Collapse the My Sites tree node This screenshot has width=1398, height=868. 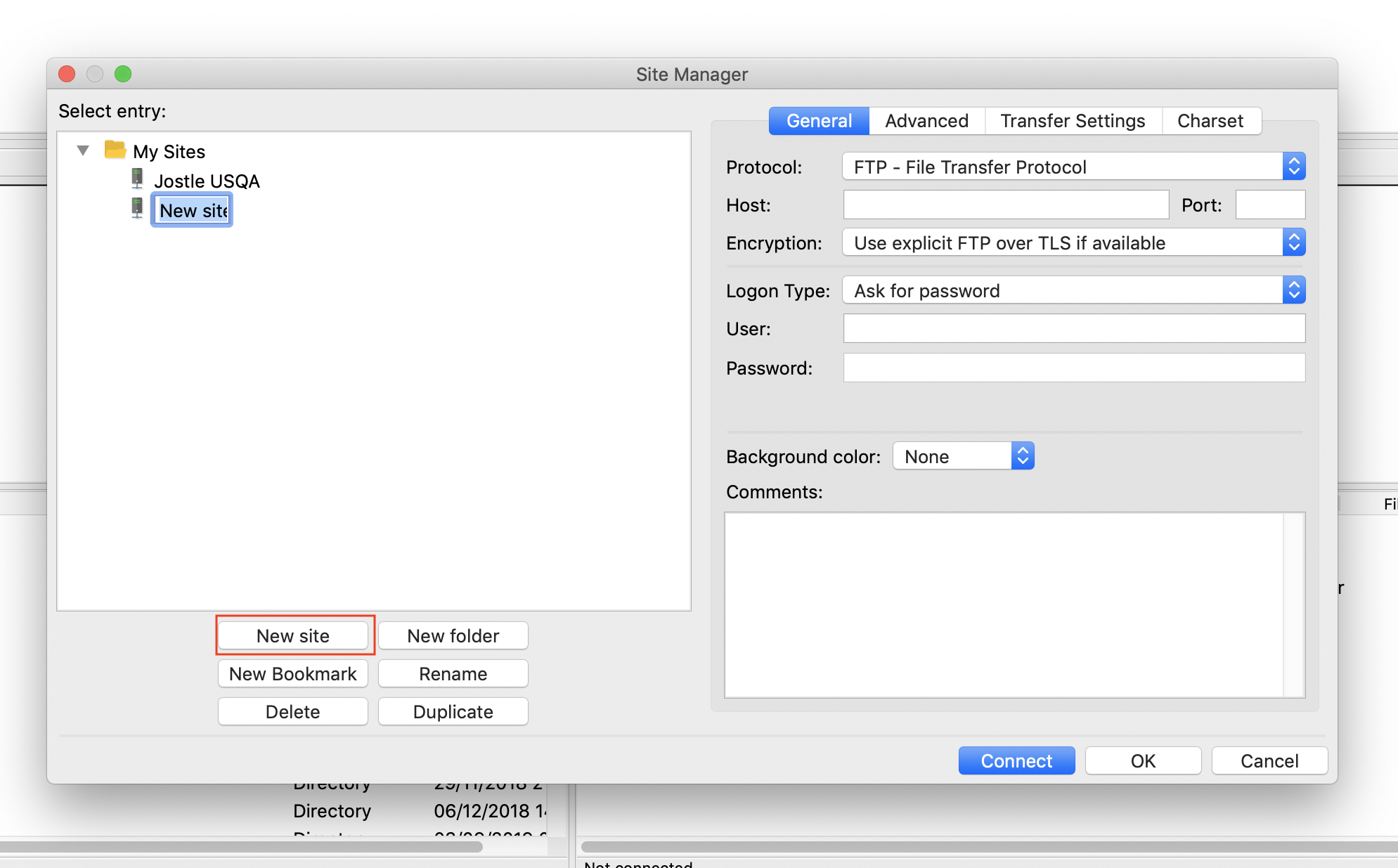[x=83, y=150]
